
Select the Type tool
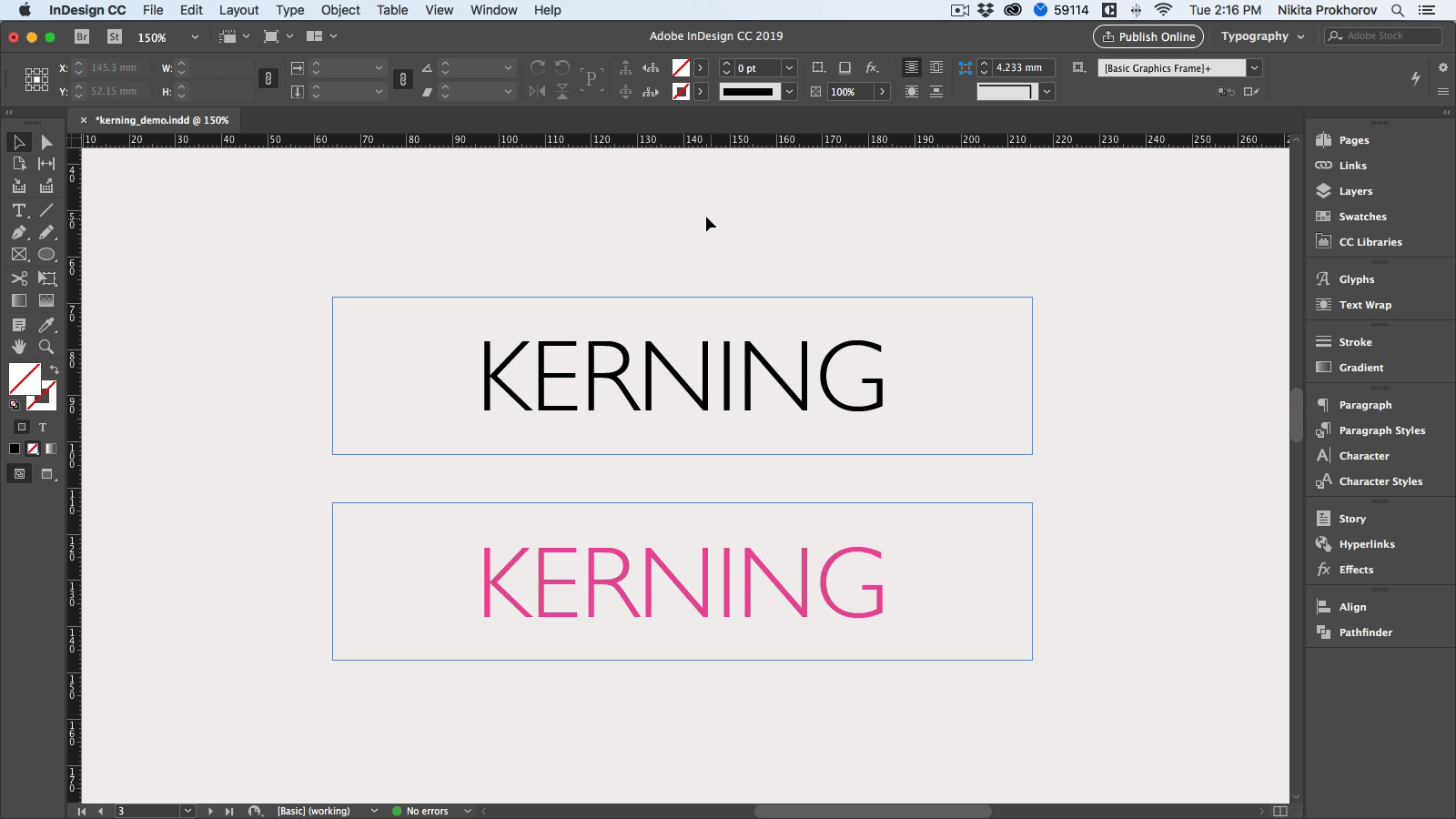pos(18,210)
